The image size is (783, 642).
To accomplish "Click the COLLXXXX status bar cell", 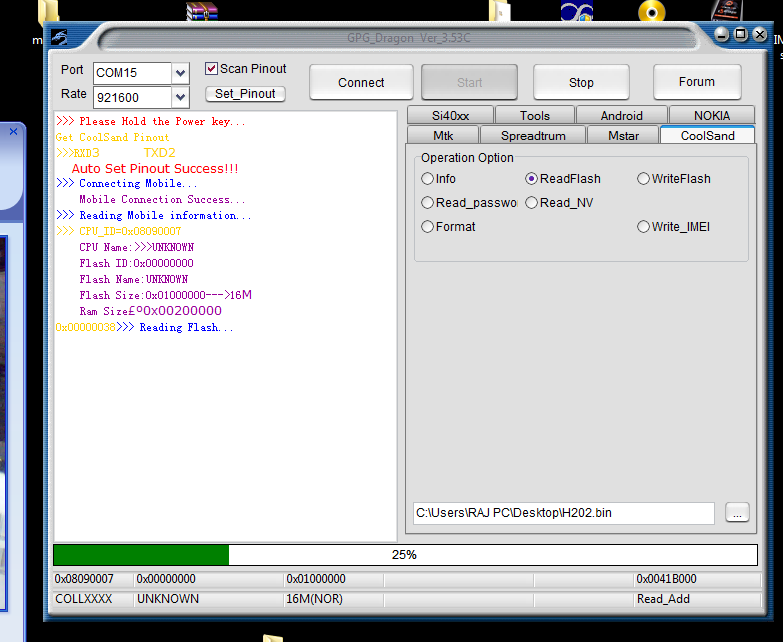I will coord(83,599).
